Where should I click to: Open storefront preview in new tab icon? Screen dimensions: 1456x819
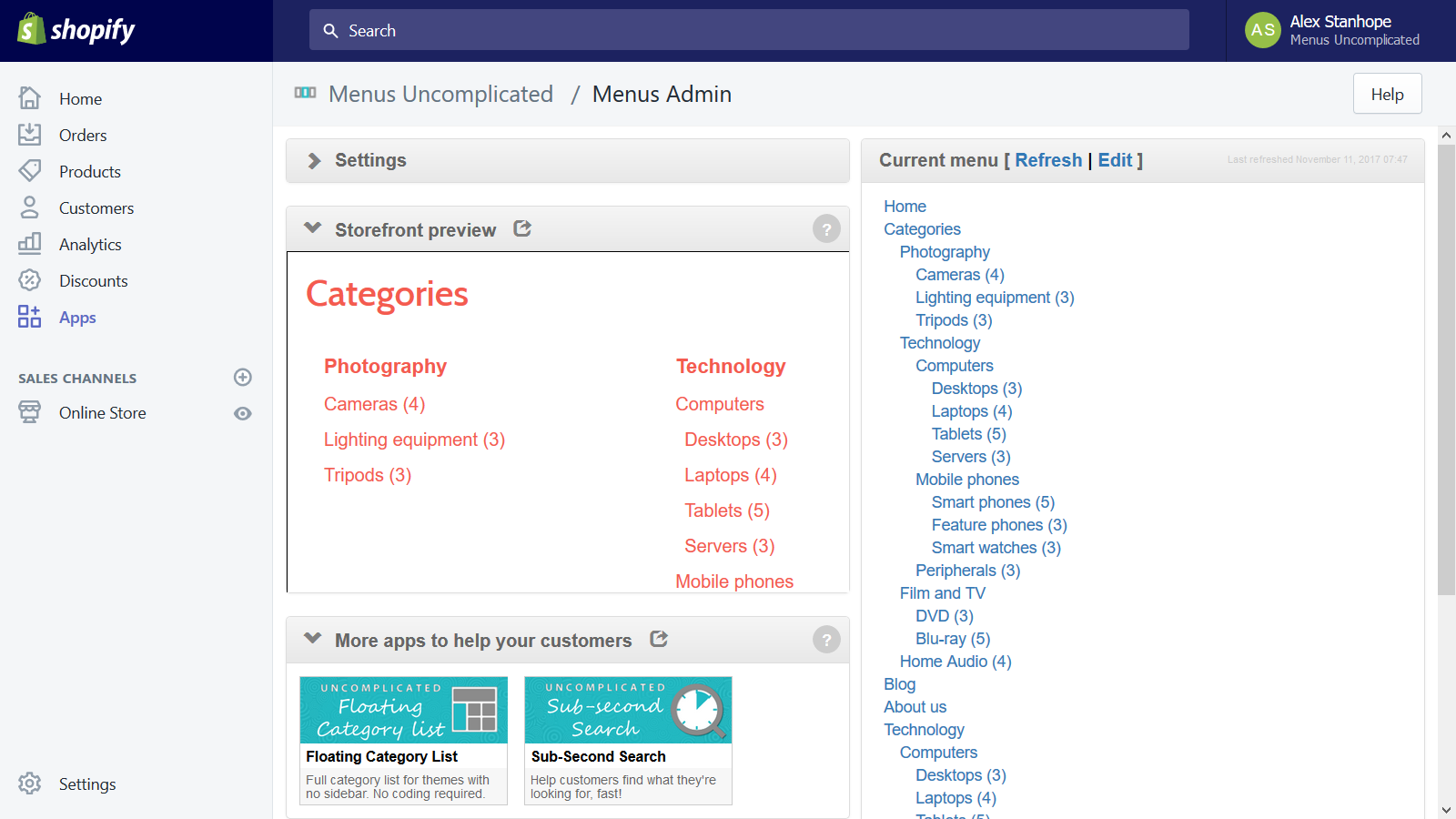[522, 229]
